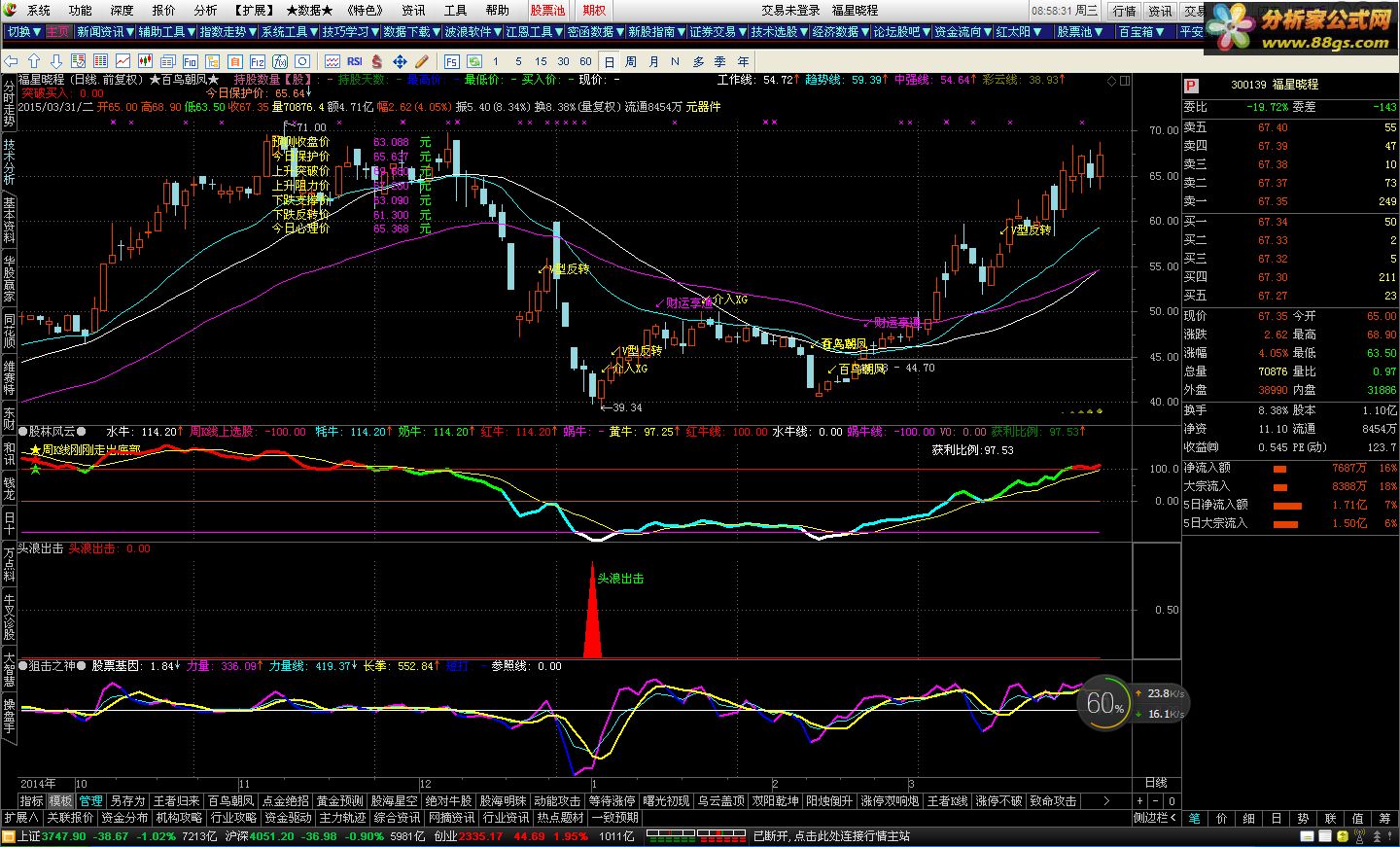Click the 笔 tab in bottom right
Viewport: 1400px width, 847px height.
pyautogui.click(x=1195, y=818)
